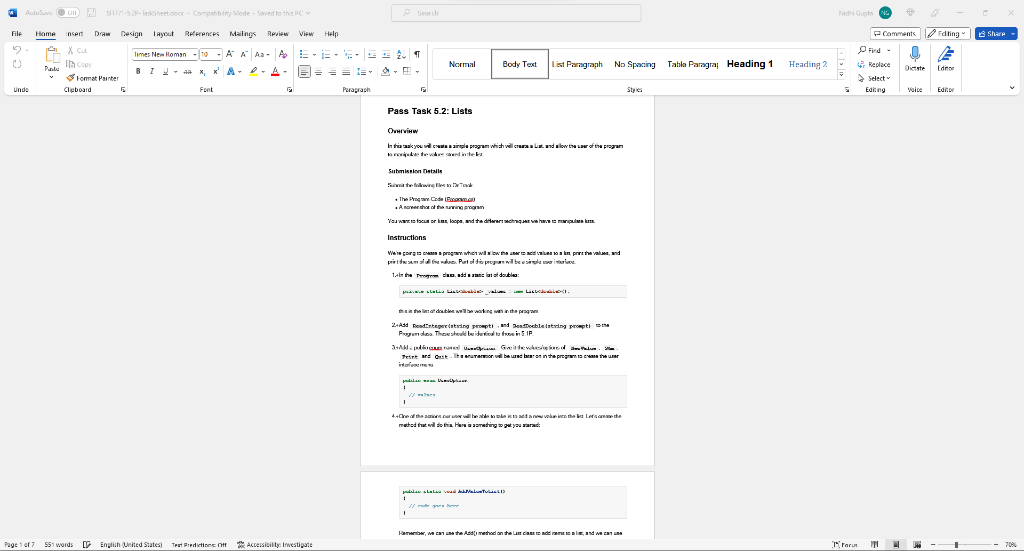Viewport: 1024px width, 551px height.
Task: Click the Focus mode button
Action: (845, 544)
